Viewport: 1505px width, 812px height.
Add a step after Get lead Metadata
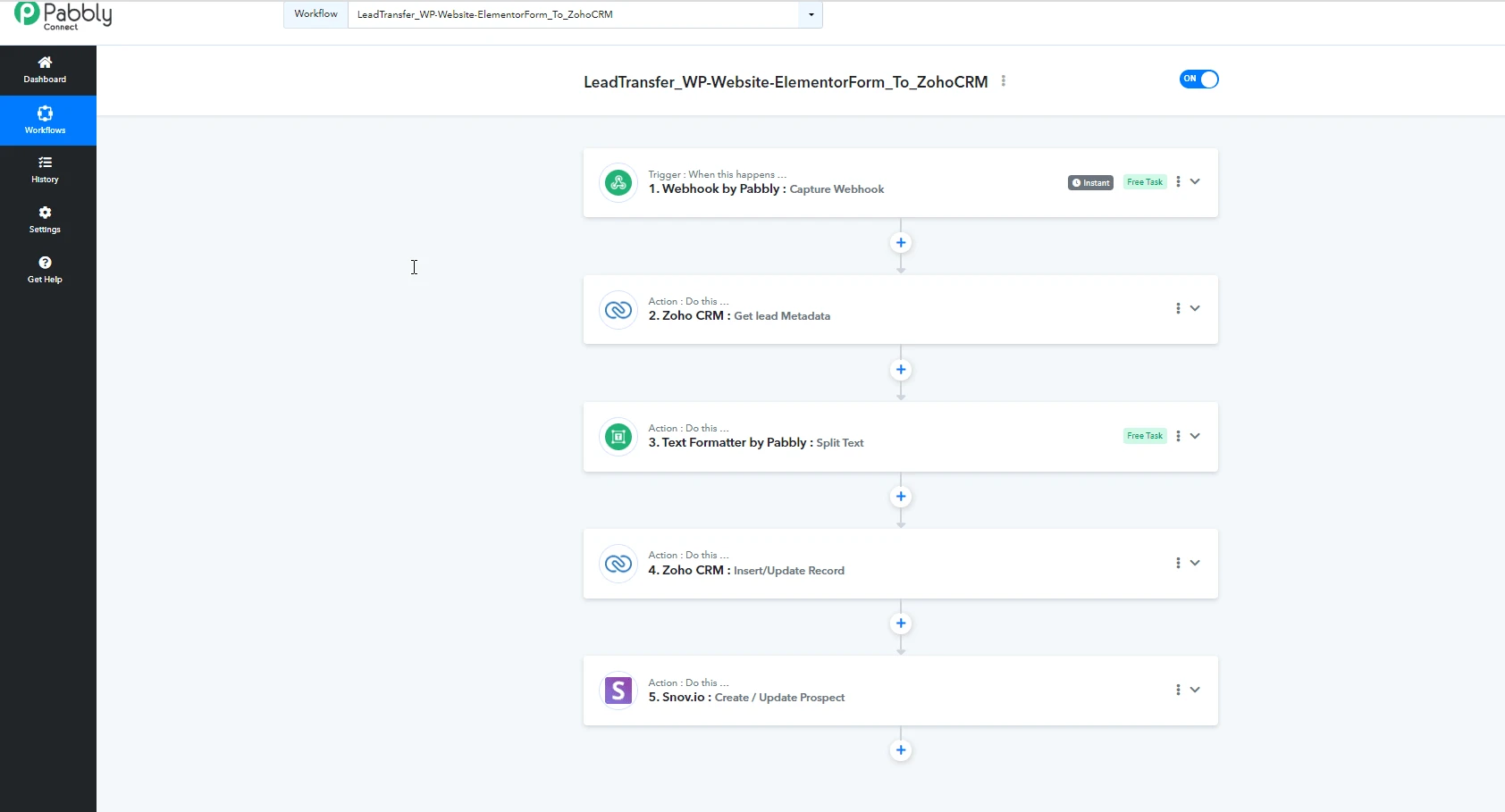tap(901, 370)
